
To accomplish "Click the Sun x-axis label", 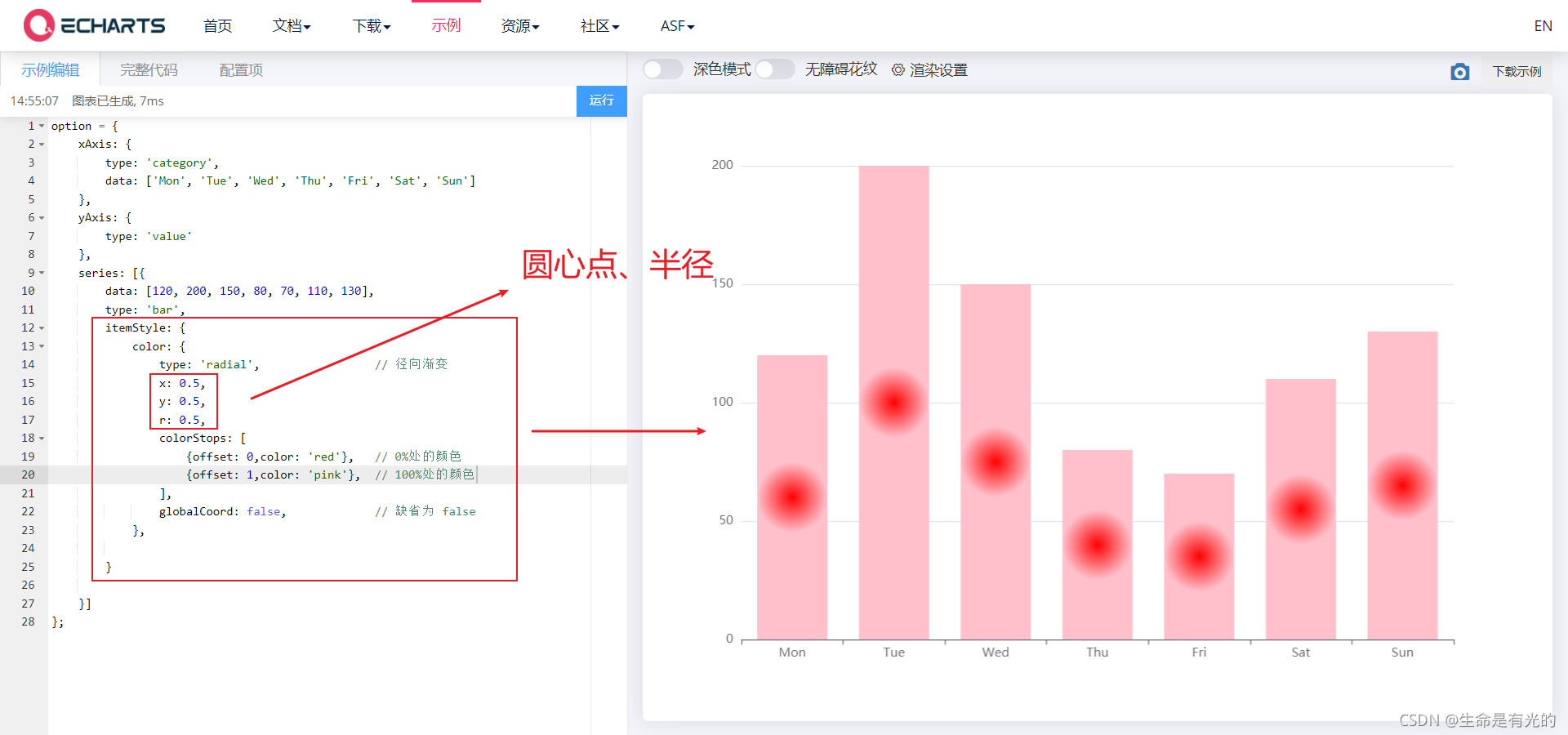I will coord(1402,652).
